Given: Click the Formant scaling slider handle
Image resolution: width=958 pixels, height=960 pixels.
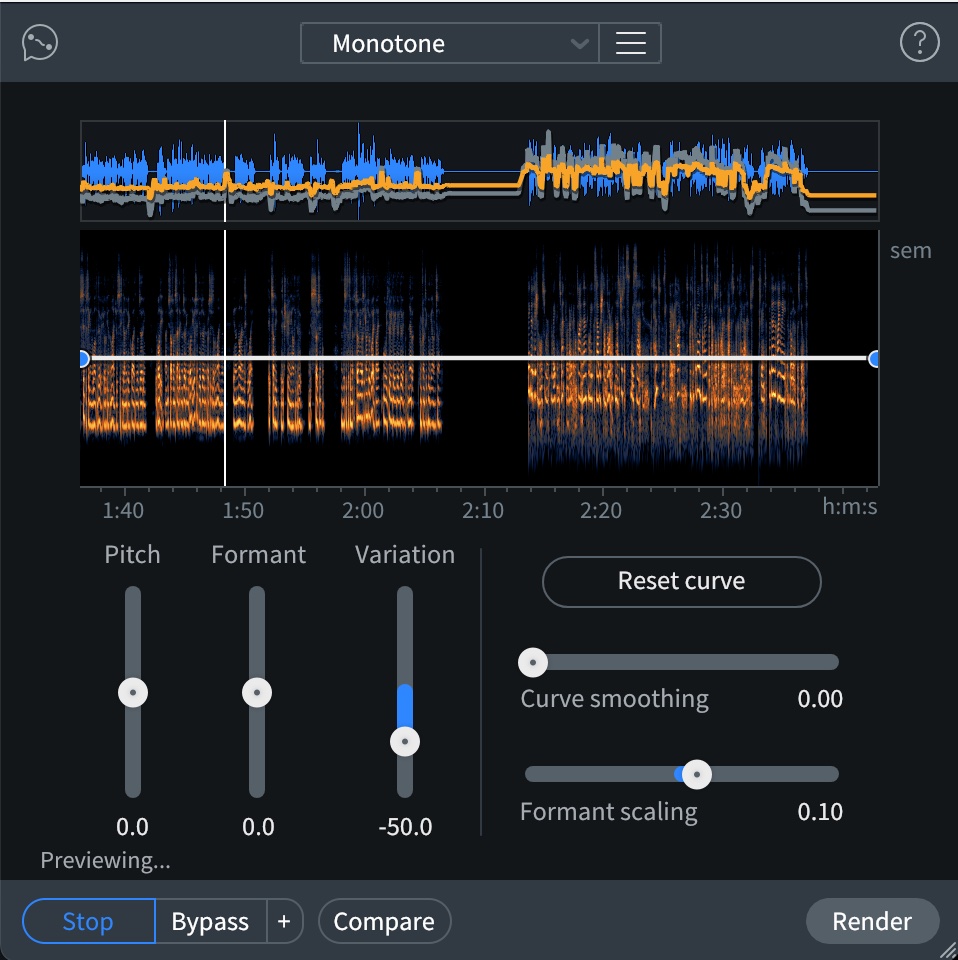Looking at the screenshot, I should pyautogui.click(x=697, y=774).
